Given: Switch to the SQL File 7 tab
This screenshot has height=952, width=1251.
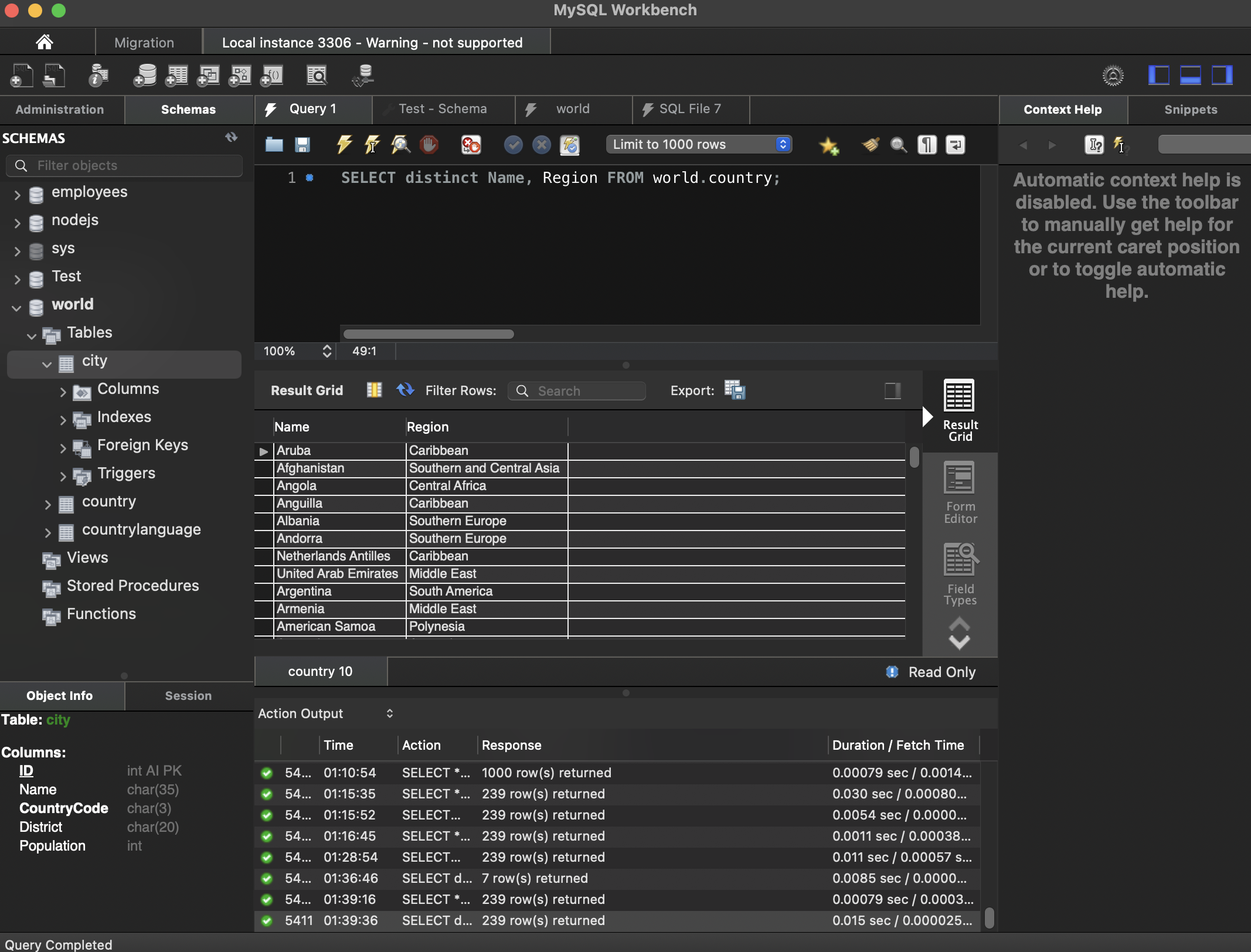Looking at the screenshot, I should click(691, 109).
